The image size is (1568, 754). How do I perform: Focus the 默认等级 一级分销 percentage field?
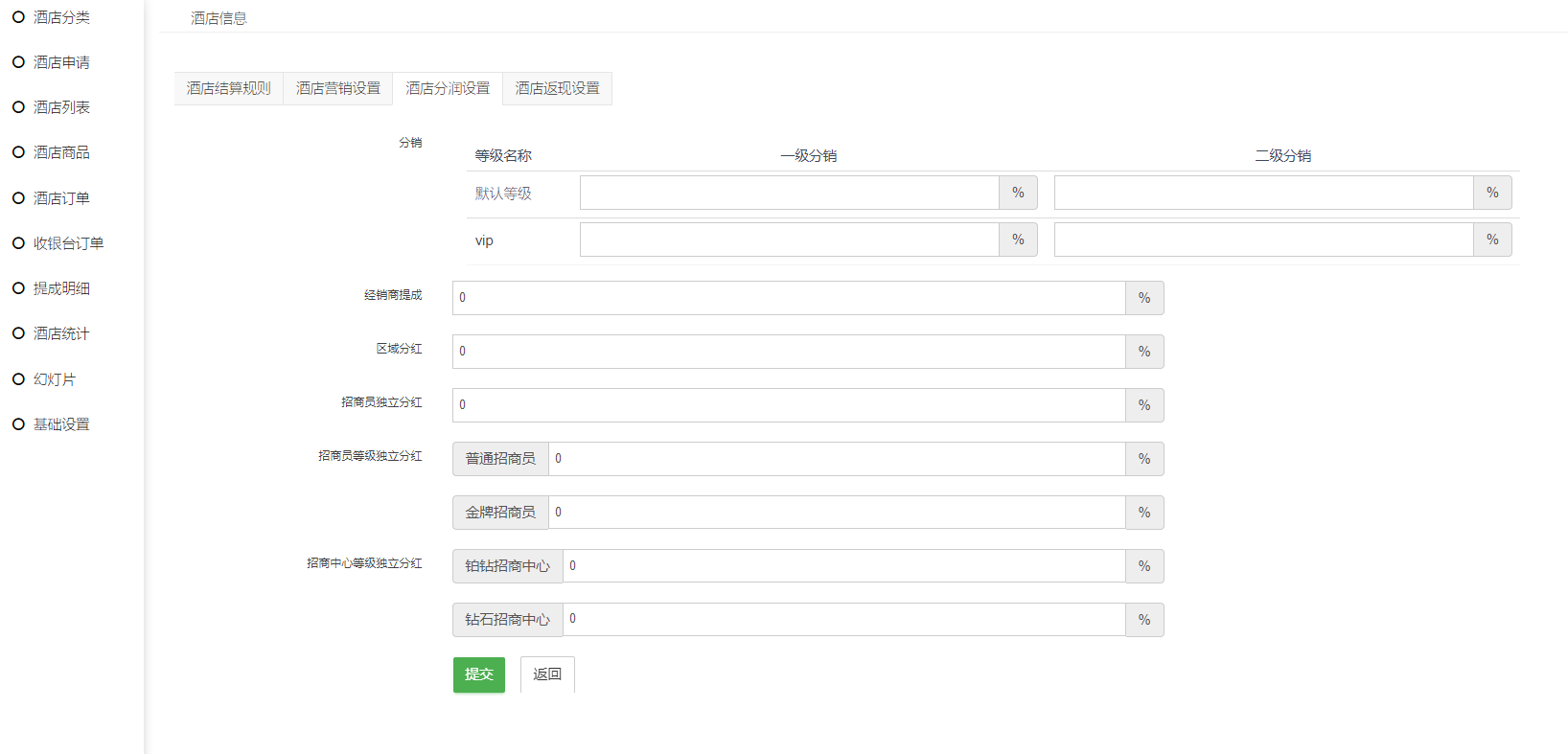(x=789, y=193)
